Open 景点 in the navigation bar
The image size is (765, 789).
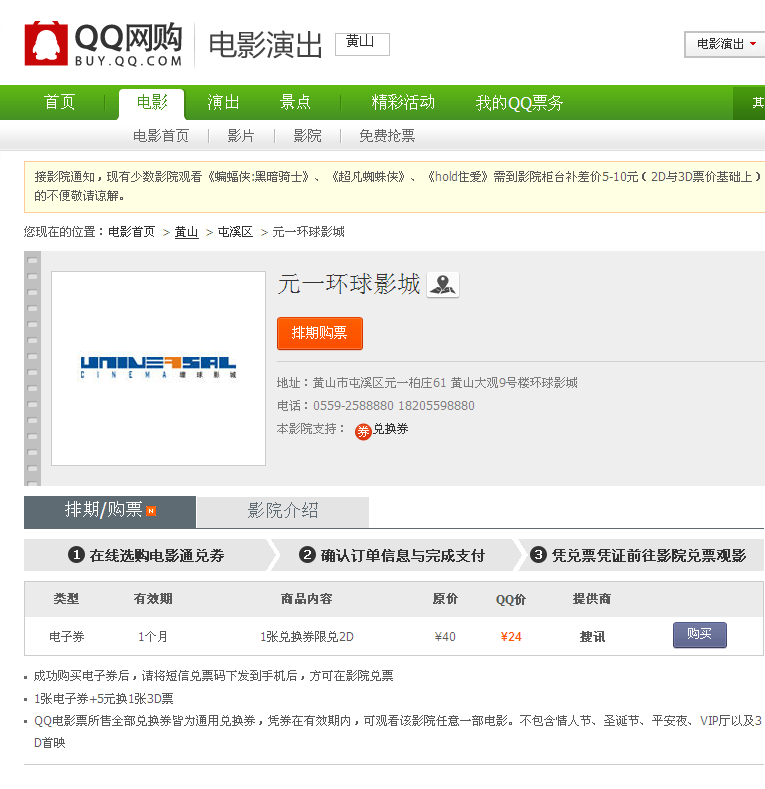tap(295, 102)
